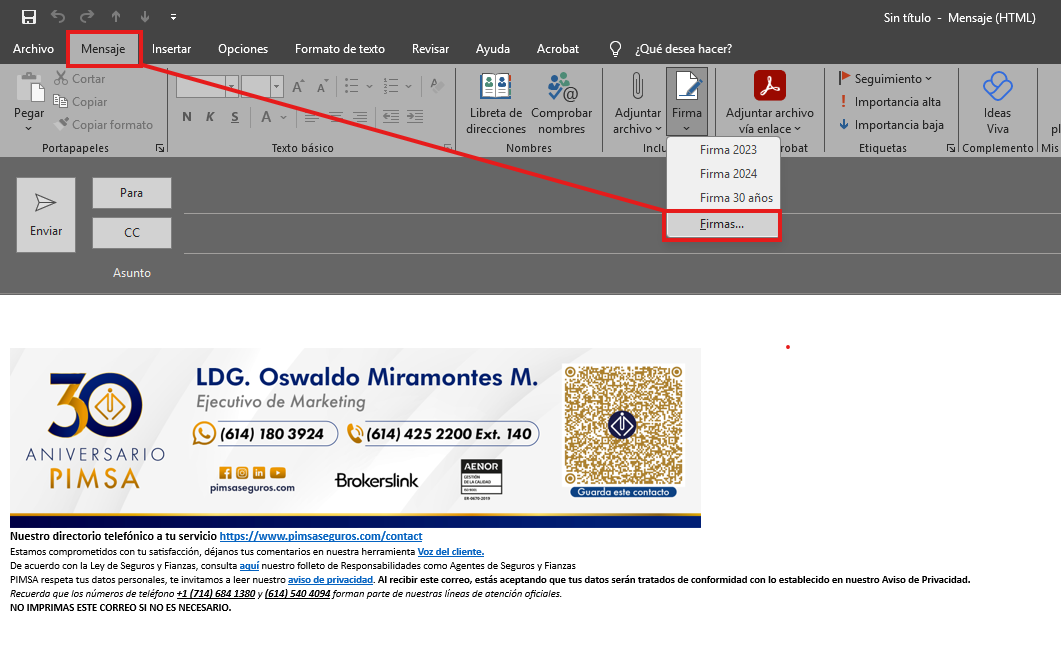The image size is (1061, 647).
Task: Center the text alignment
Action: click(x=336, y=116)
